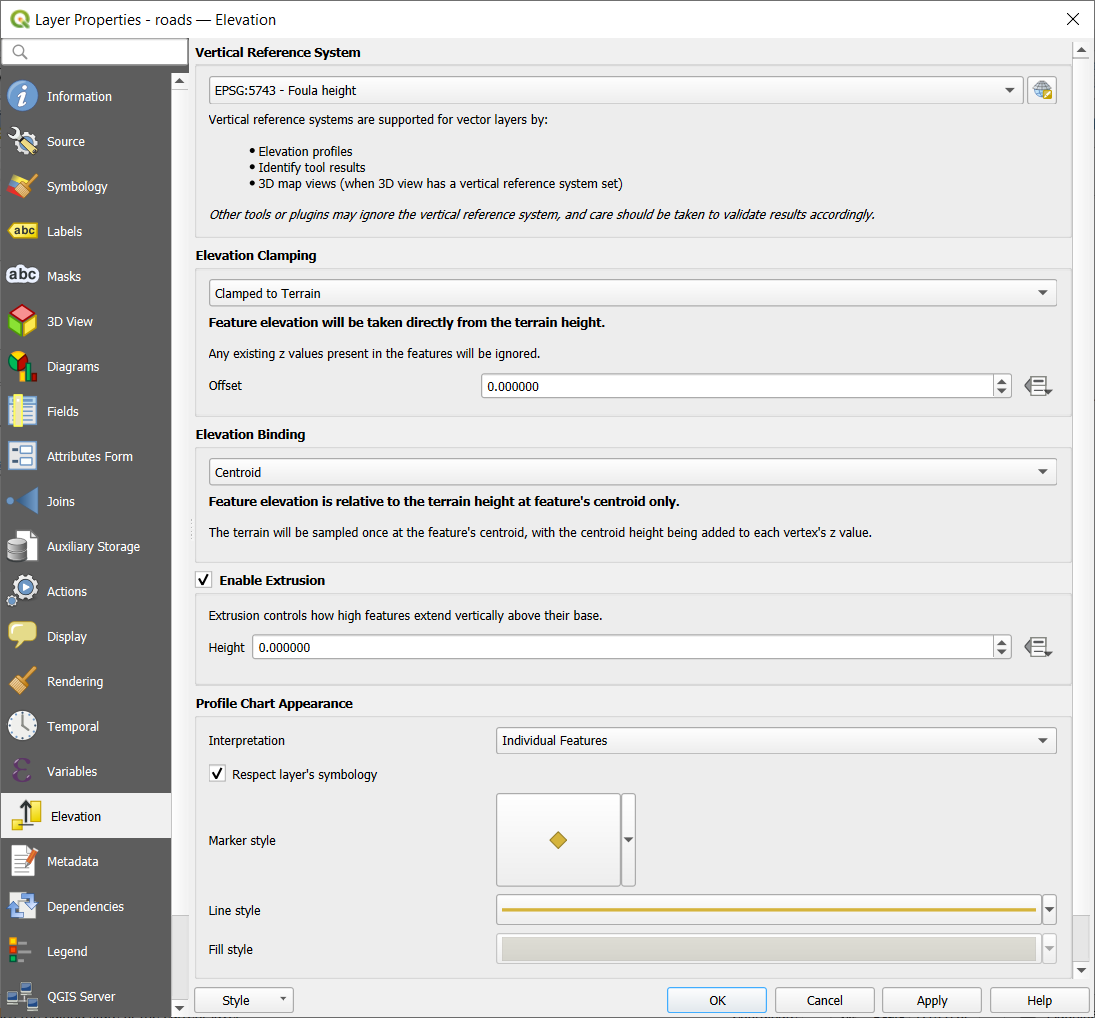Screen dimensions: 1095x1018
Task: Open the Display speech bubble icon
Action: (22, 636)
